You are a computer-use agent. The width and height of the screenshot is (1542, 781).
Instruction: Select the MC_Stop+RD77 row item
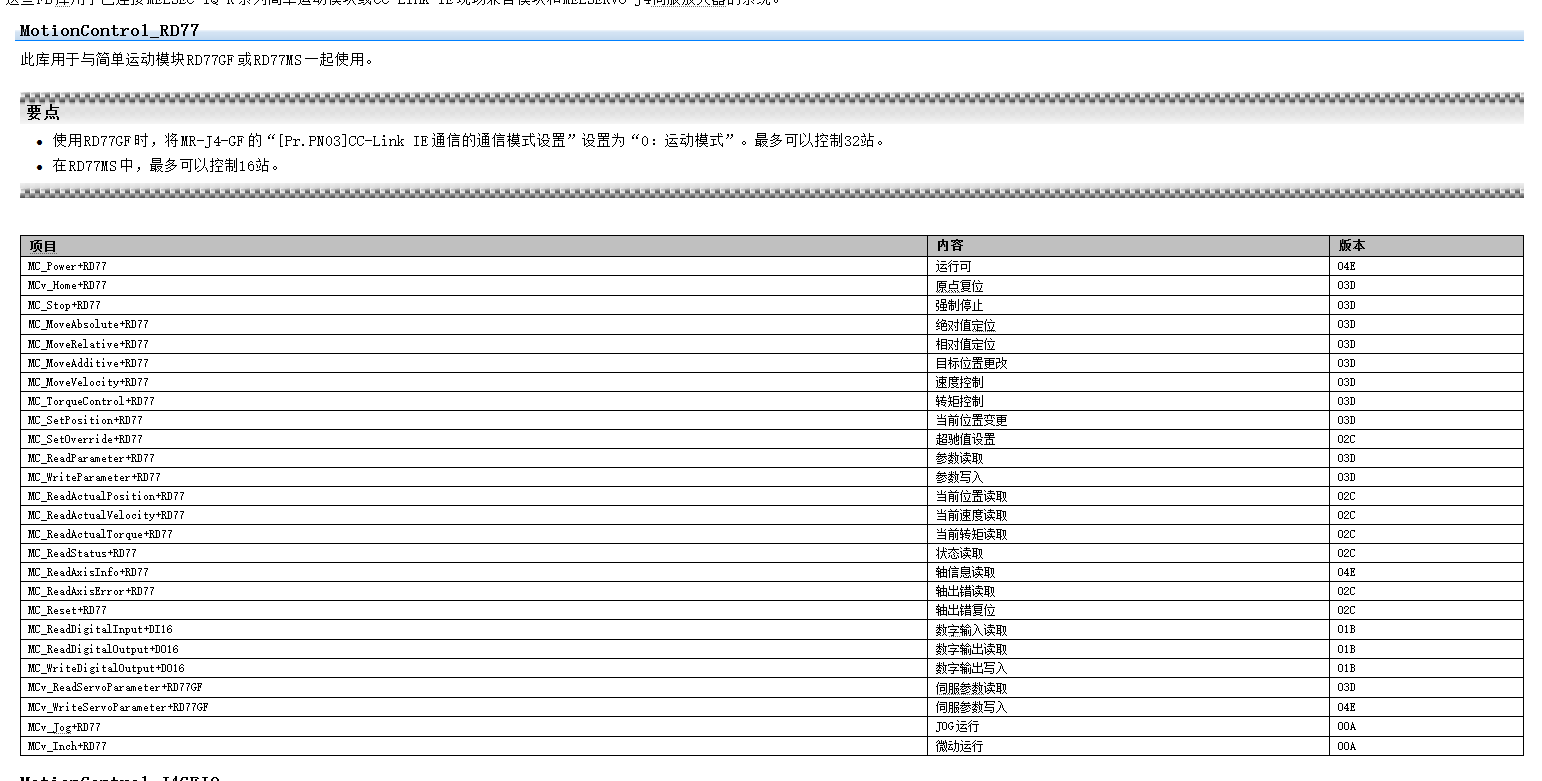point(64,305)
